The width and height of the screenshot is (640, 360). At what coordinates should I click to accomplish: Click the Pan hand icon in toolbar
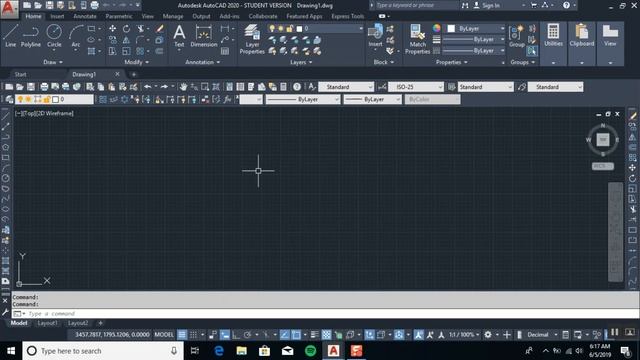click(x=183, y=87)
